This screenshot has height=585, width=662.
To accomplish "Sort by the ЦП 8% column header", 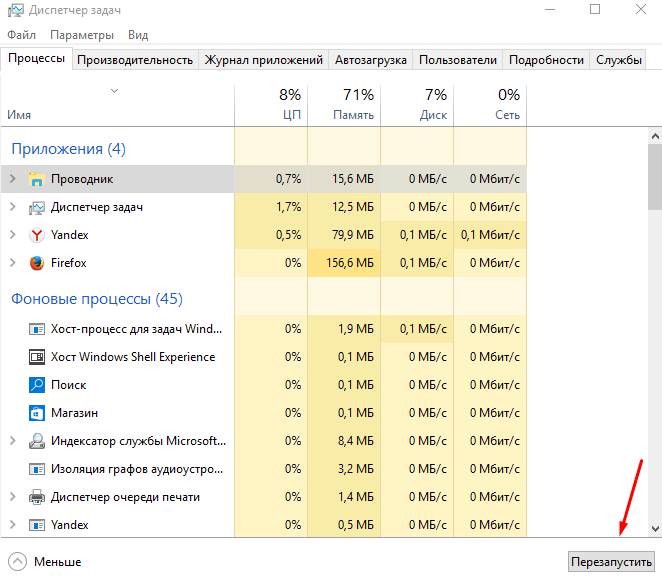I will click(x=271, y=106).
